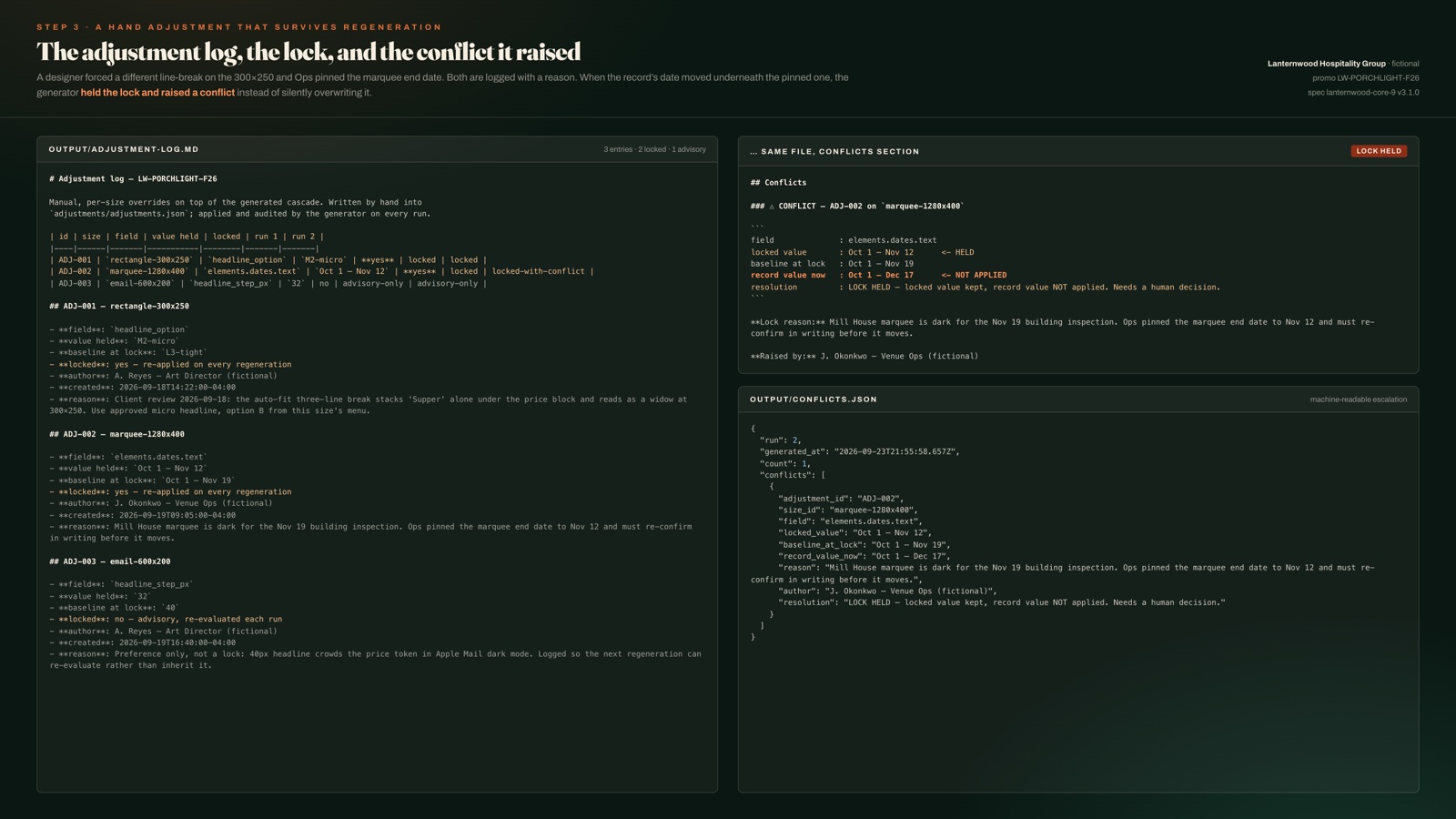The height and width of the screenshot is (819, 1456).
Task: Click "… SAME FILE, CONFLICTS SECTION" panel title
Action: (x=834, y=152)
